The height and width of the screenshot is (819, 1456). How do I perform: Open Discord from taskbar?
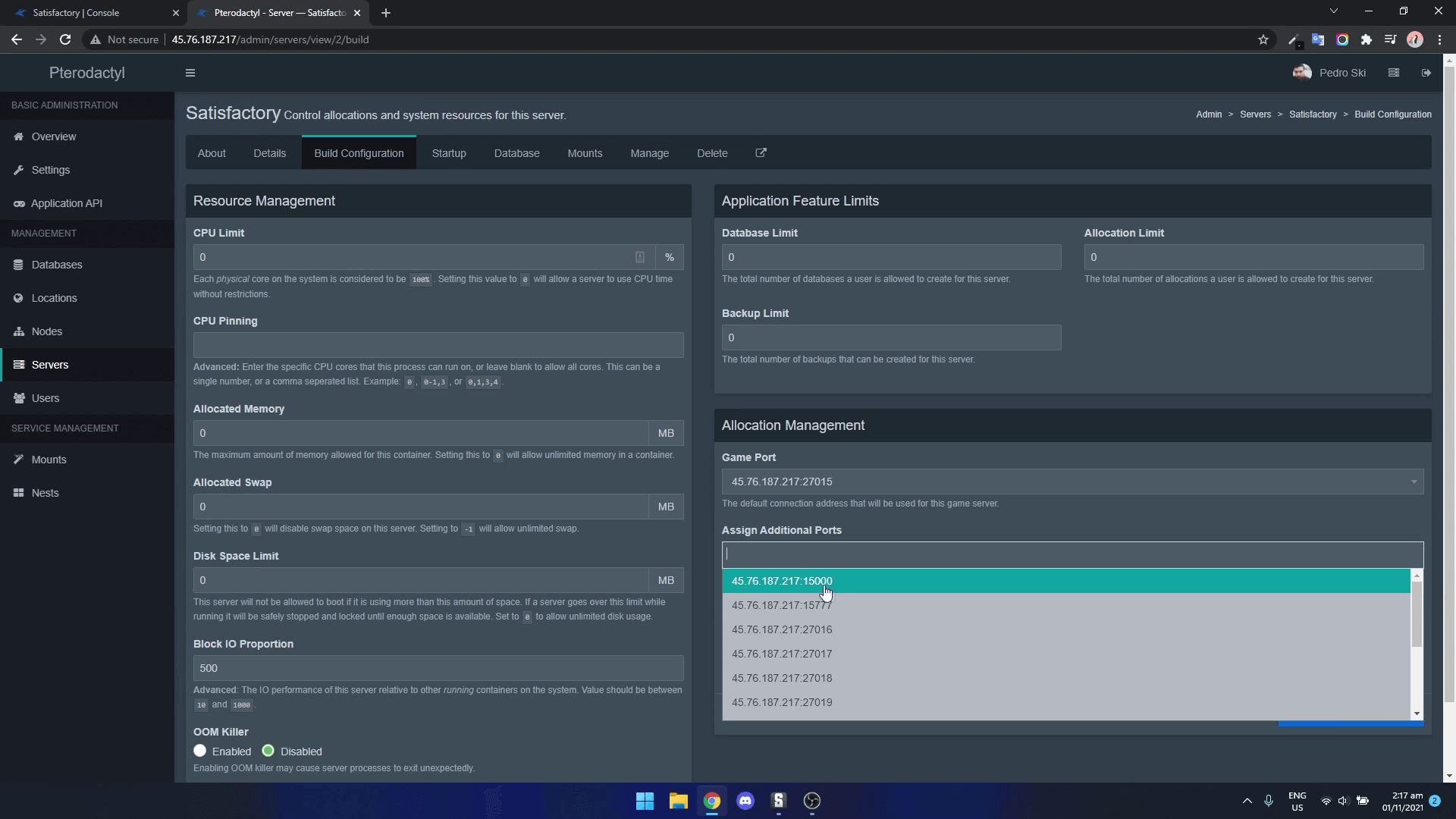(x=745, y=801)
